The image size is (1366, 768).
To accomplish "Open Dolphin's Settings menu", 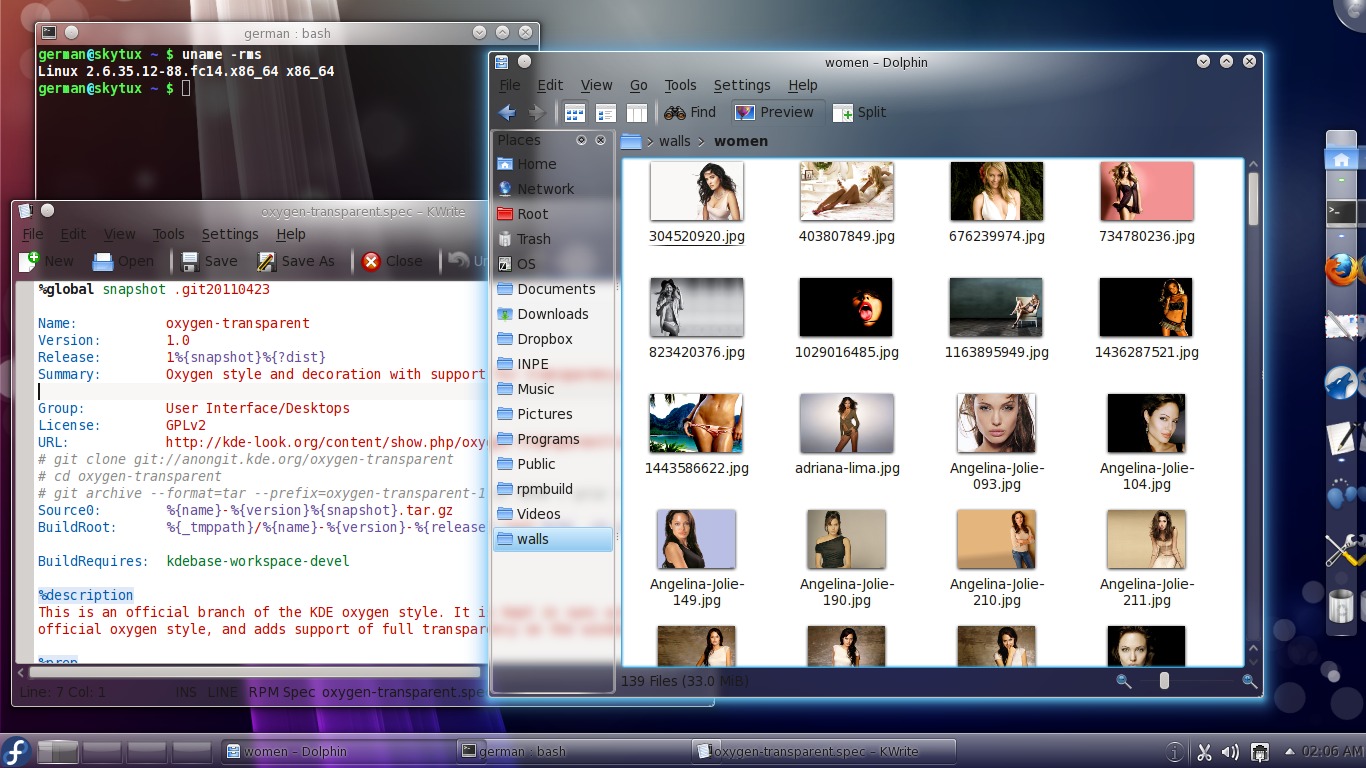I will [x=742, y=85].
